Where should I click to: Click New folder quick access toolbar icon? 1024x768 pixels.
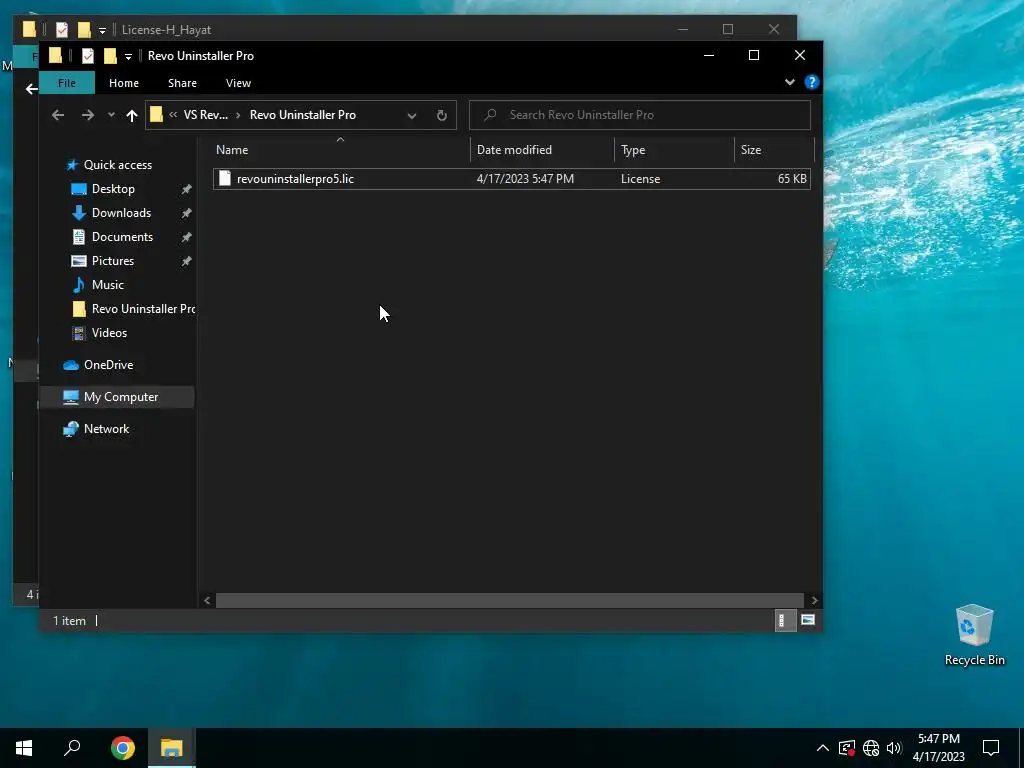point(110,56)
